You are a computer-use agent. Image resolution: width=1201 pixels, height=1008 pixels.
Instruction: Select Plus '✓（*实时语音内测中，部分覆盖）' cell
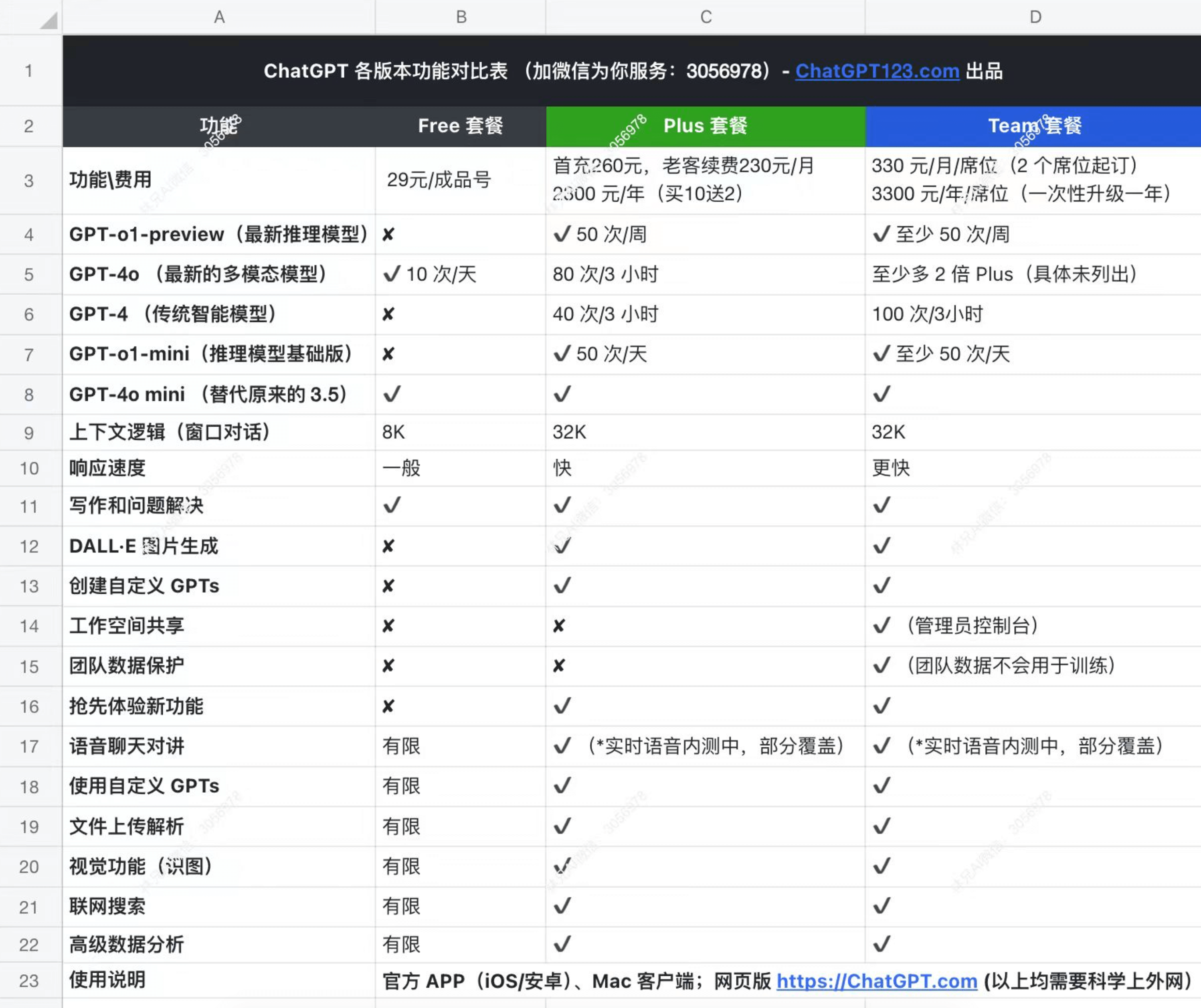[x=706, y=747]
